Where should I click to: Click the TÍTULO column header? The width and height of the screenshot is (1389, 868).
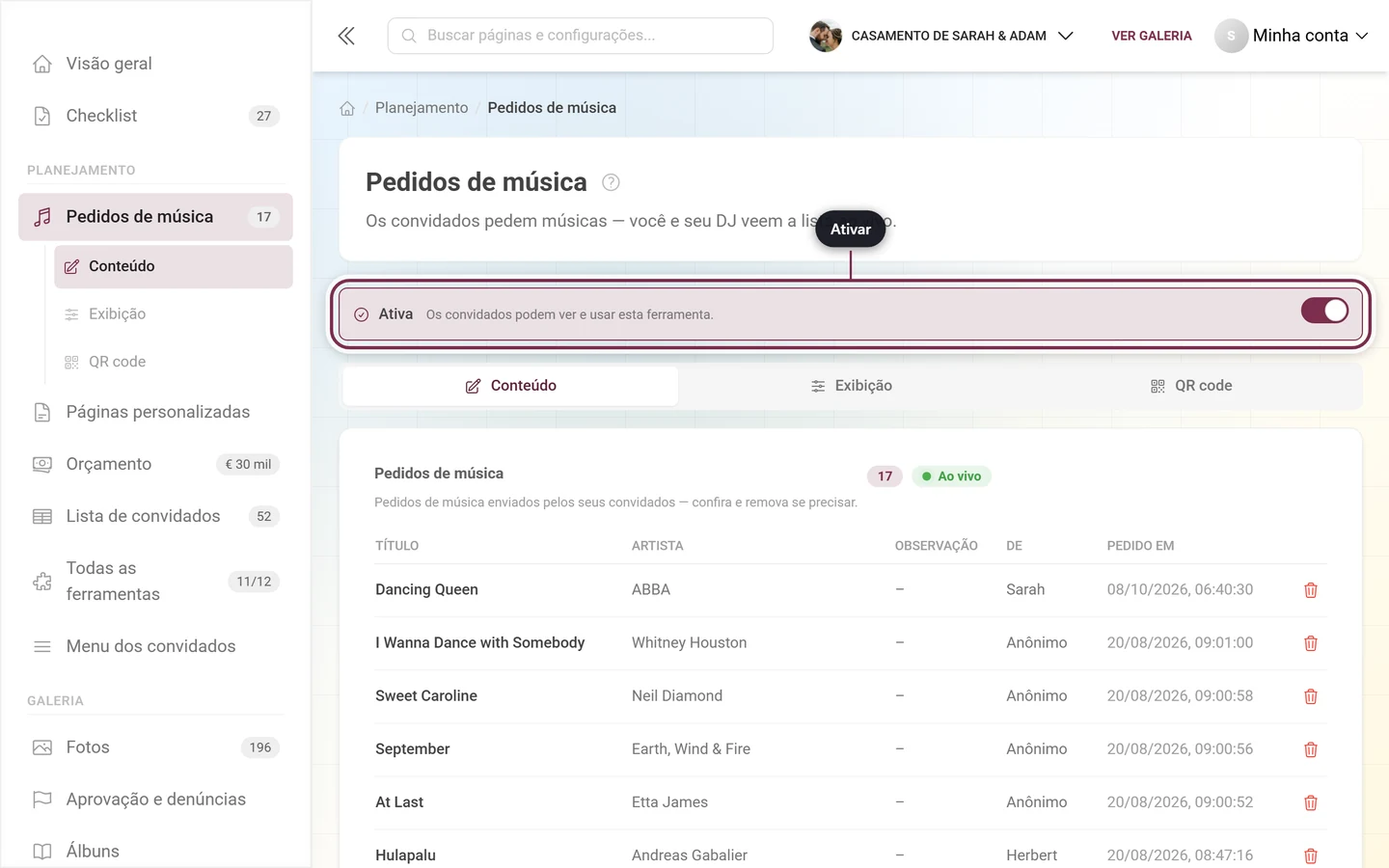pos(396,546)
